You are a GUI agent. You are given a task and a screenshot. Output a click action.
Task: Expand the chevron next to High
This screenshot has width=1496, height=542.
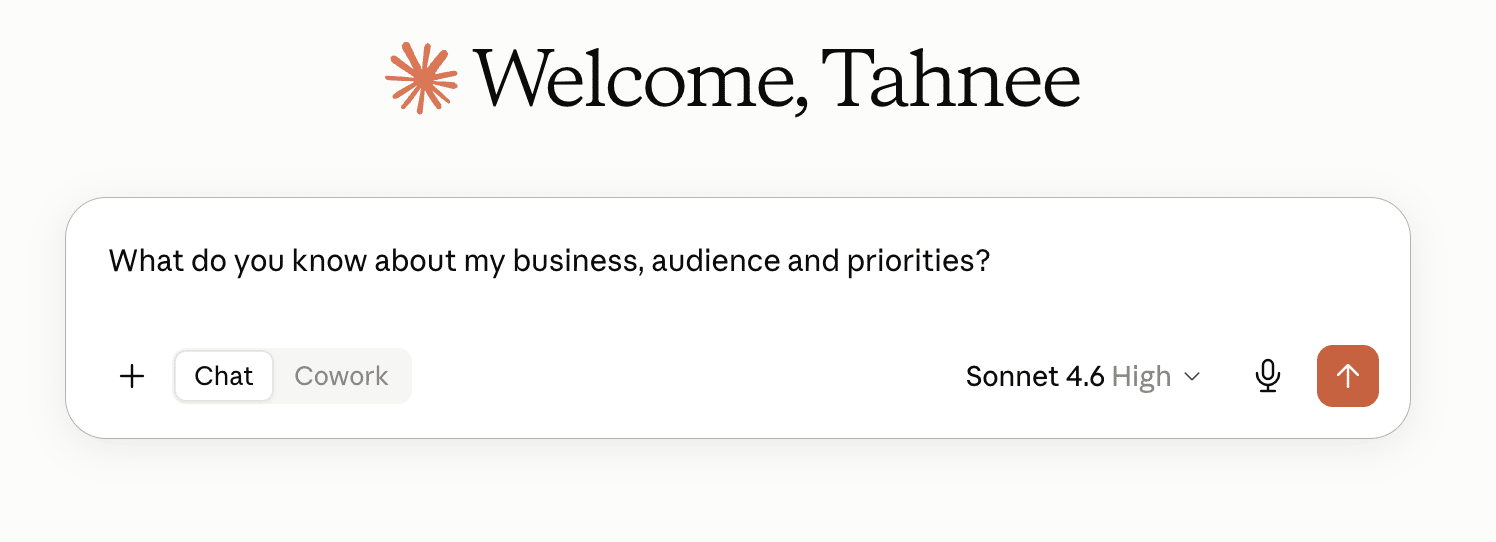tap(1191, 377)
